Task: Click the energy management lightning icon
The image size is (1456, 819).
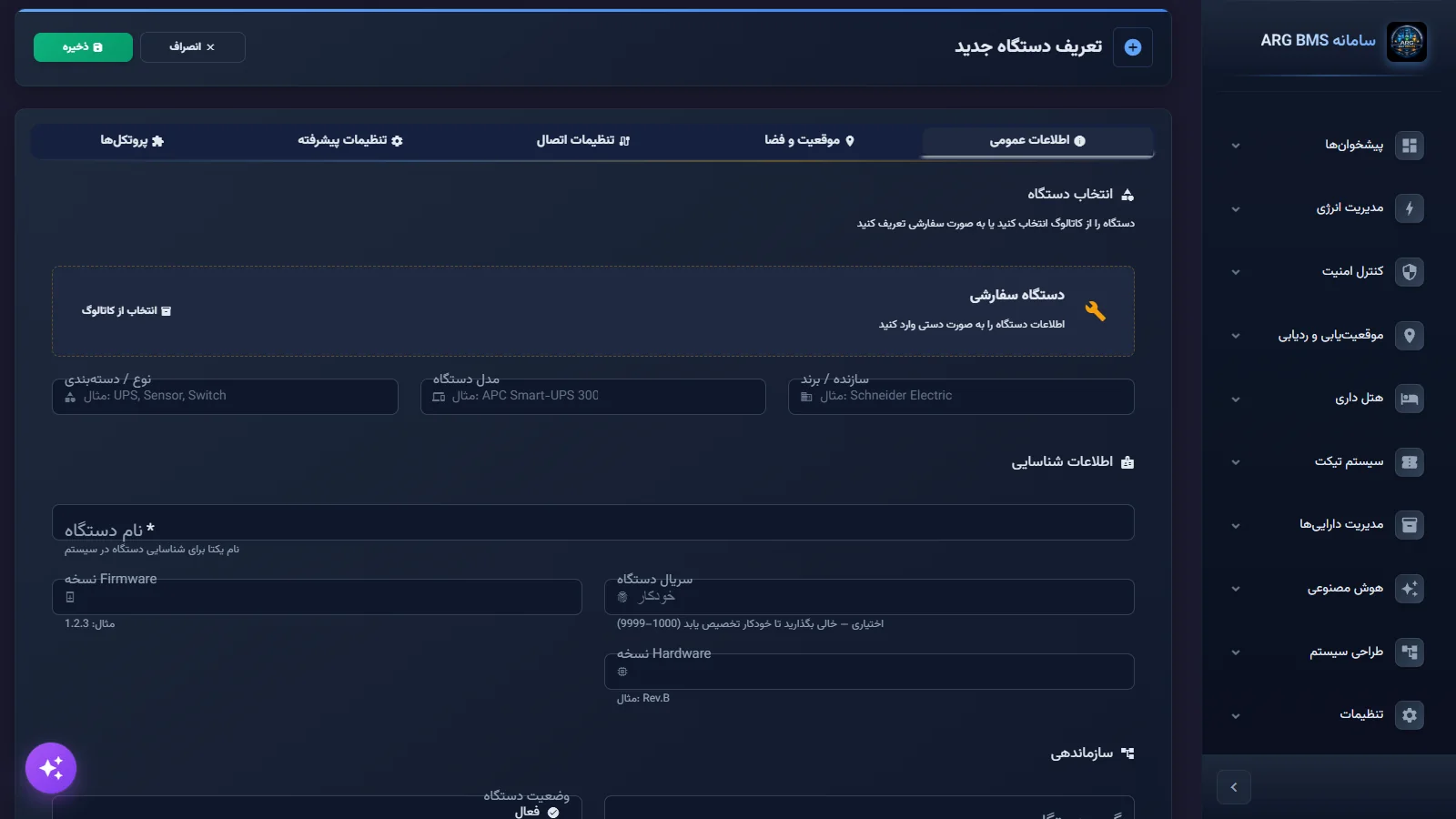Action: point(1410,208)
